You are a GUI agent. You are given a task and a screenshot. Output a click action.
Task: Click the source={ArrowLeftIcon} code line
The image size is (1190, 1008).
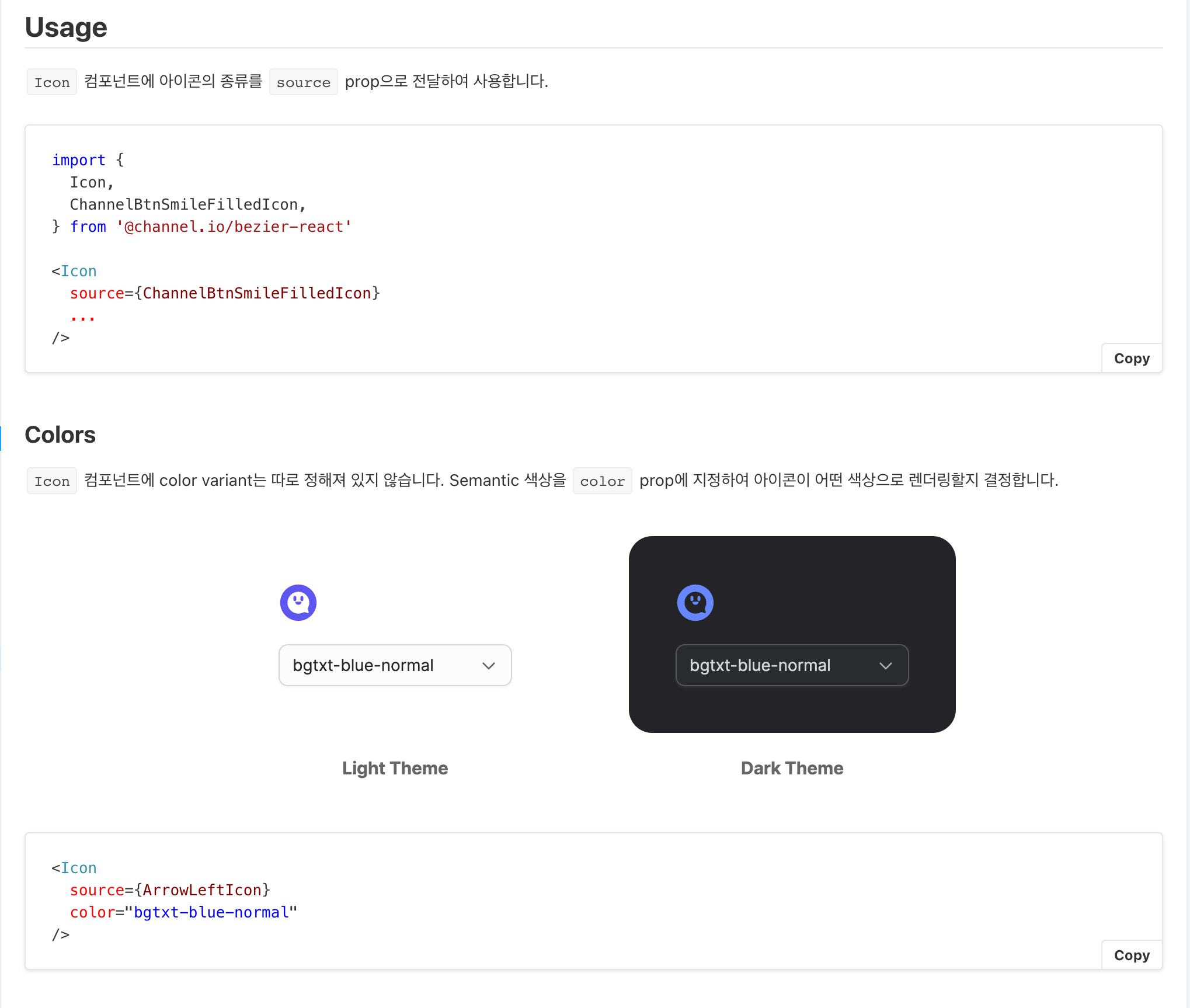pos(169,890)
